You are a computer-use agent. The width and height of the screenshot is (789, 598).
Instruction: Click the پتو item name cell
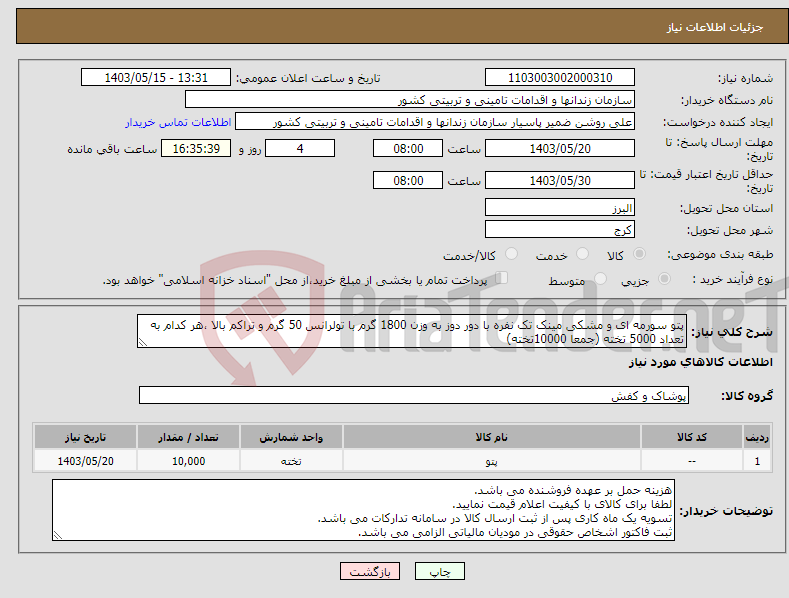tap(492, 461)
